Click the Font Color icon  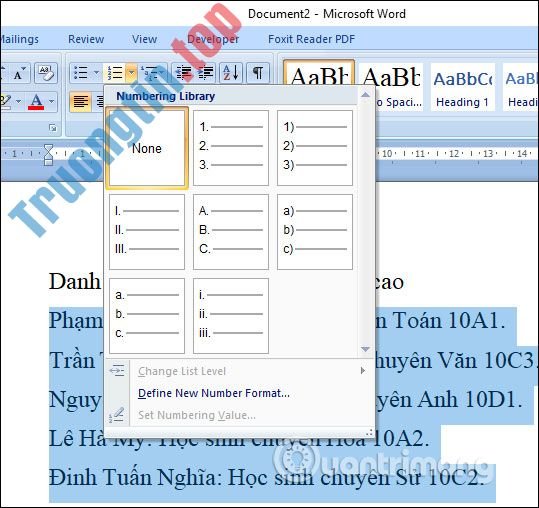pyautogui.click(x=36, y=101)
